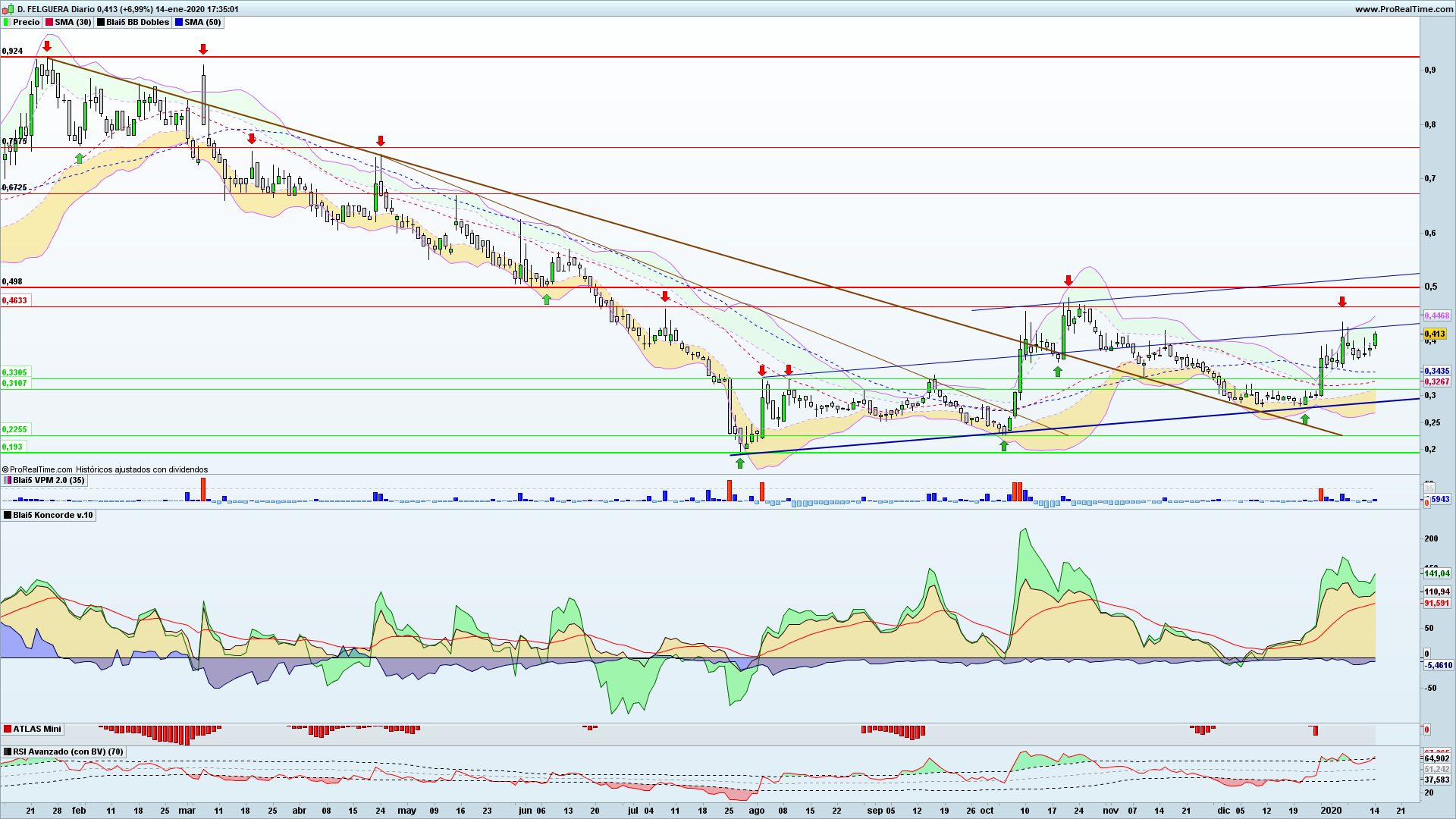Click the mar month marker on time axis
The image size is (1456, 819).
point(187,810)
